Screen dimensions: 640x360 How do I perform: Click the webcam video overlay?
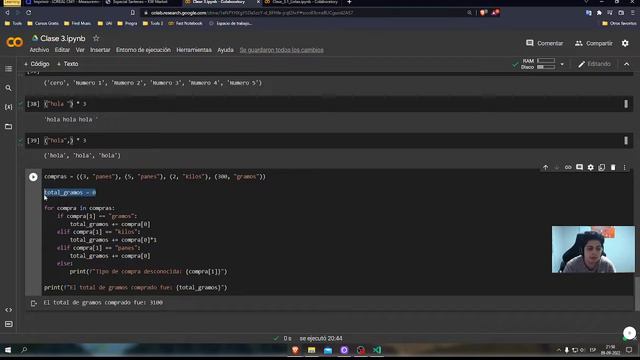tap(593, 249)
